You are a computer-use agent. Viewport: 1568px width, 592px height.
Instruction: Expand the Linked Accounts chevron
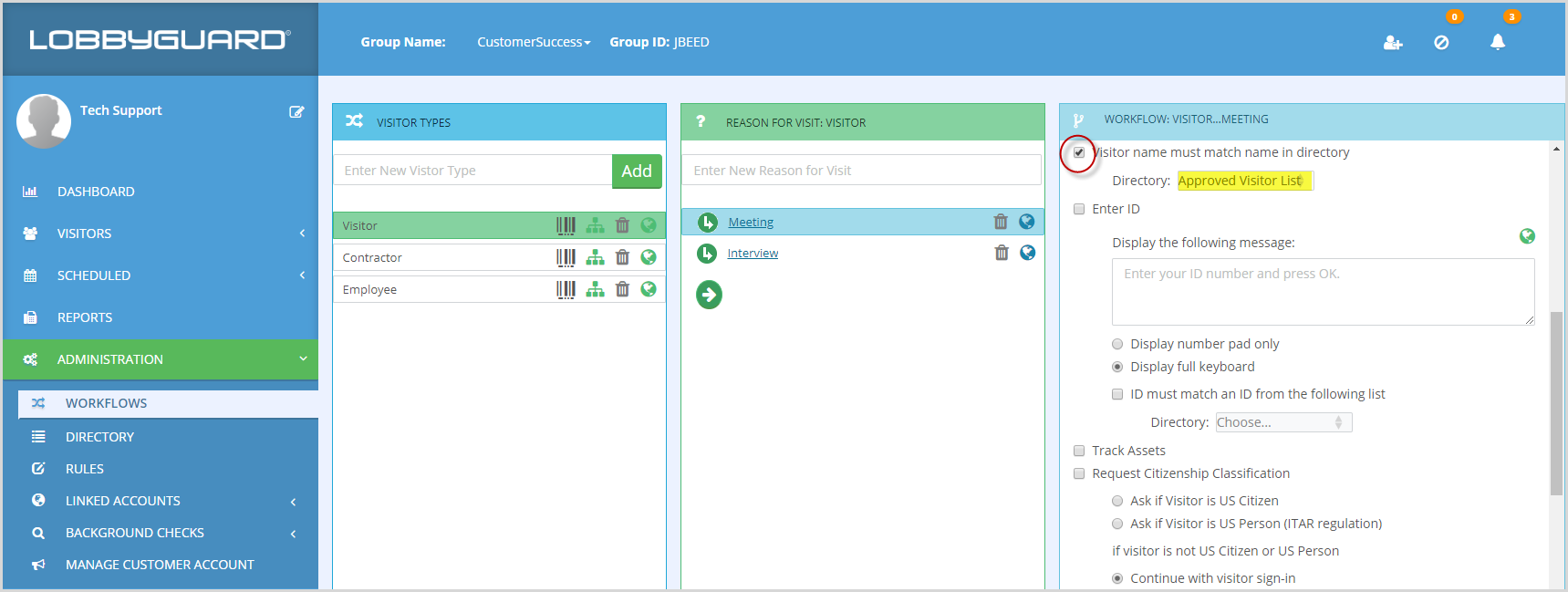293,502
